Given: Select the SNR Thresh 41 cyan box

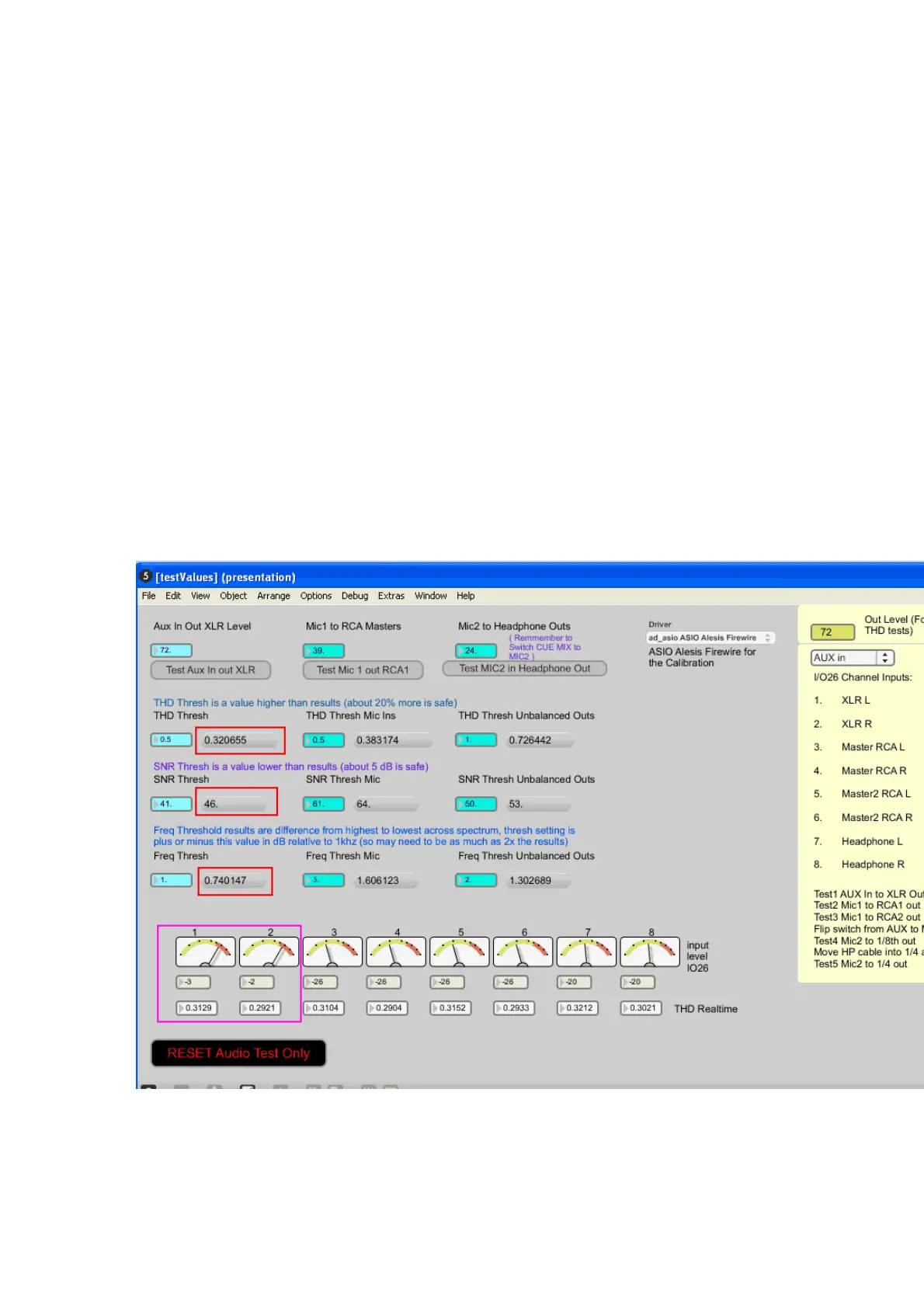Looking at the screenshot, I should point(171,804).
